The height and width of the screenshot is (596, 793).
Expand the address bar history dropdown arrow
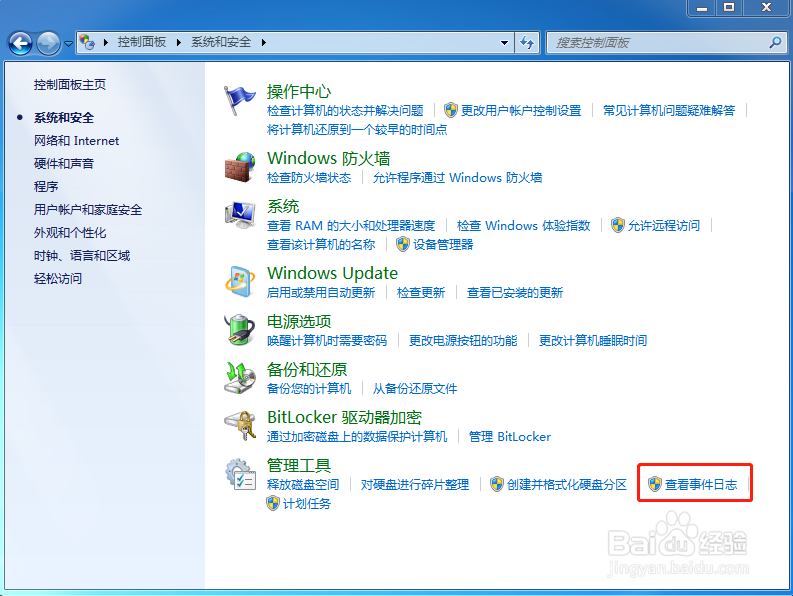[504, 42]
